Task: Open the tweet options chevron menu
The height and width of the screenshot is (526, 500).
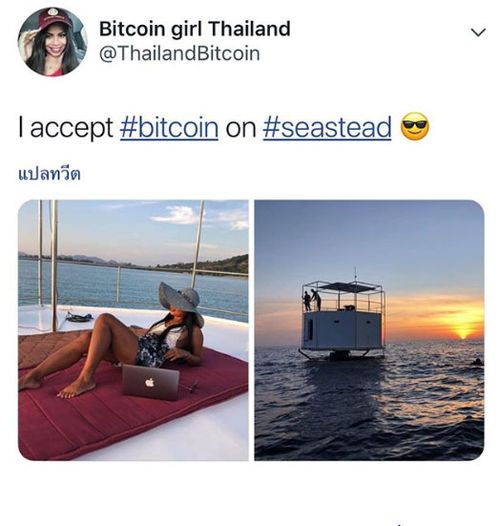Action: [x=478, y=32]
